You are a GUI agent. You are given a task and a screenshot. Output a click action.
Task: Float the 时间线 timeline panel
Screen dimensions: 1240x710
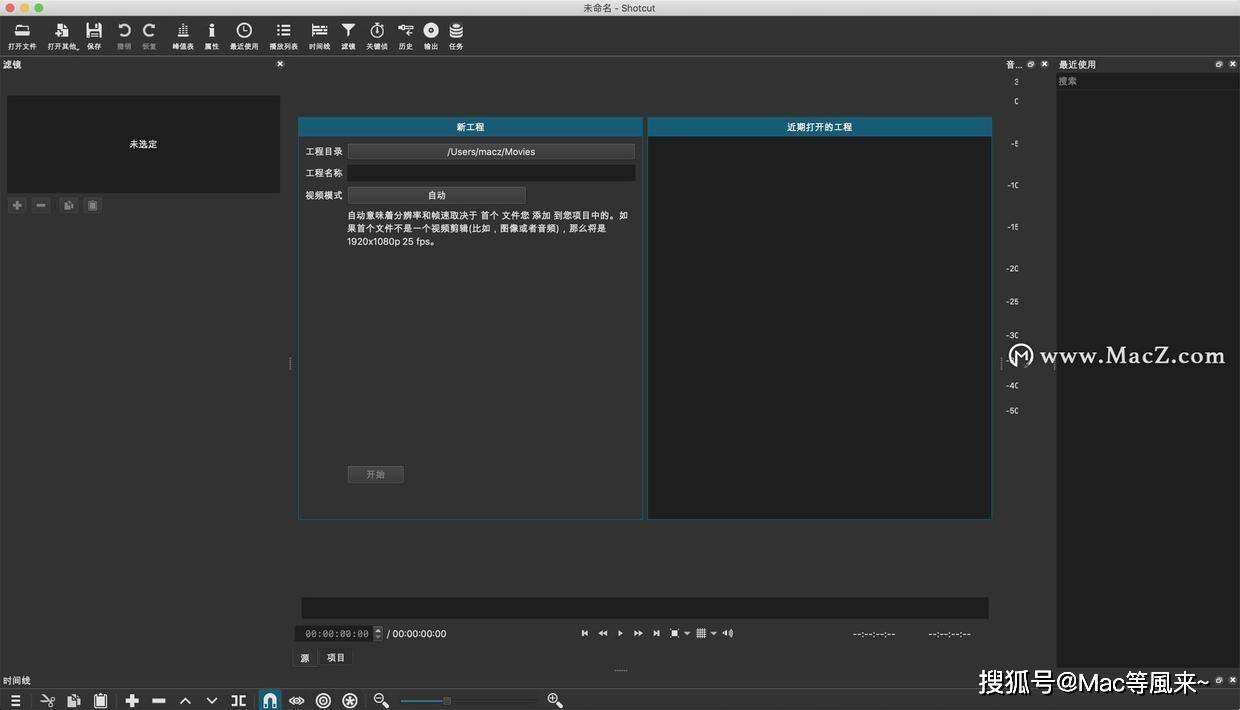click(1219, 680)
